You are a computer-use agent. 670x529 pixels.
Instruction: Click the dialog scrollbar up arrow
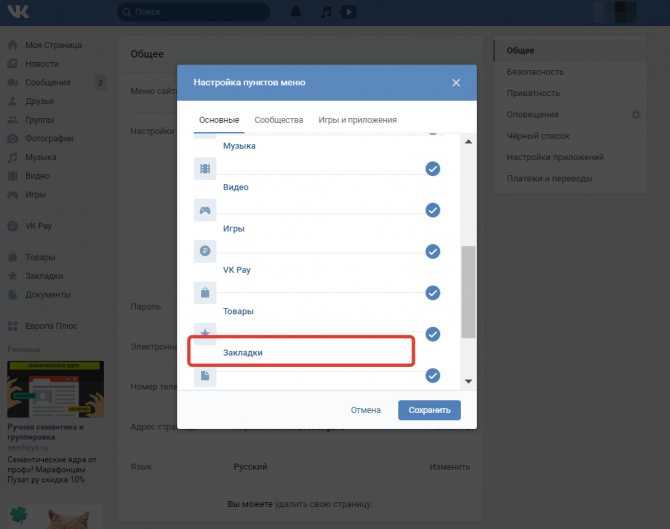point(468,141)
